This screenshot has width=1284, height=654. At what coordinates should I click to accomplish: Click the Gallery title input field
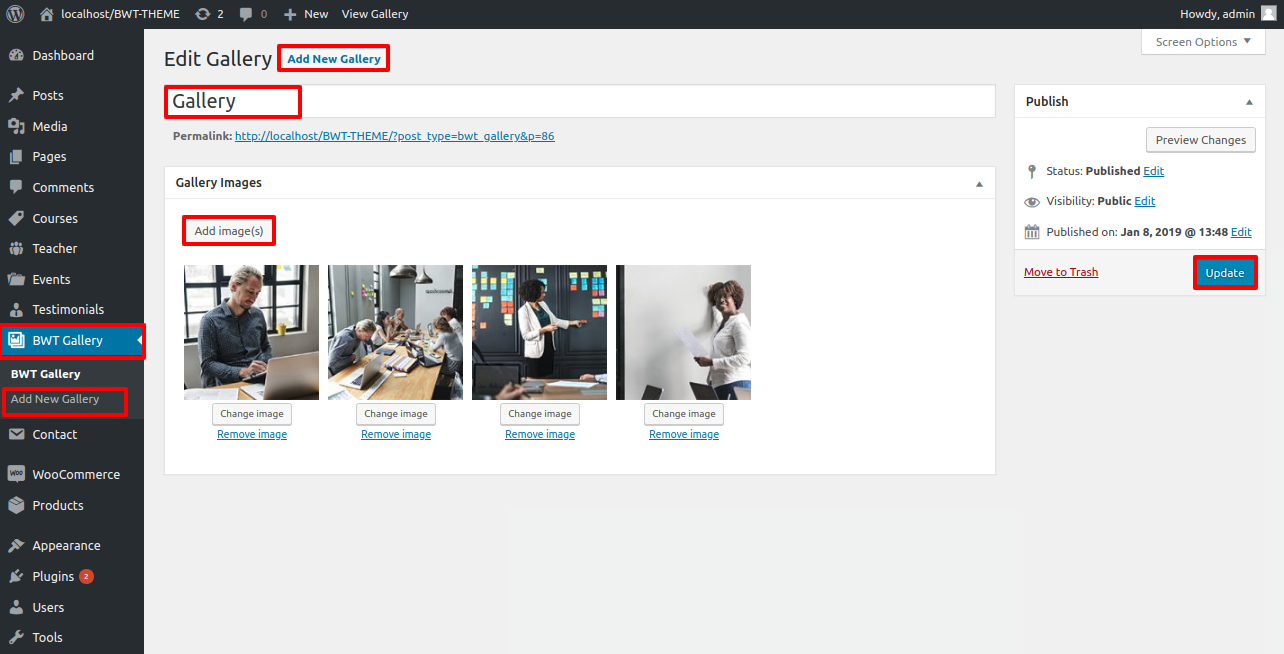click(580, 101)
